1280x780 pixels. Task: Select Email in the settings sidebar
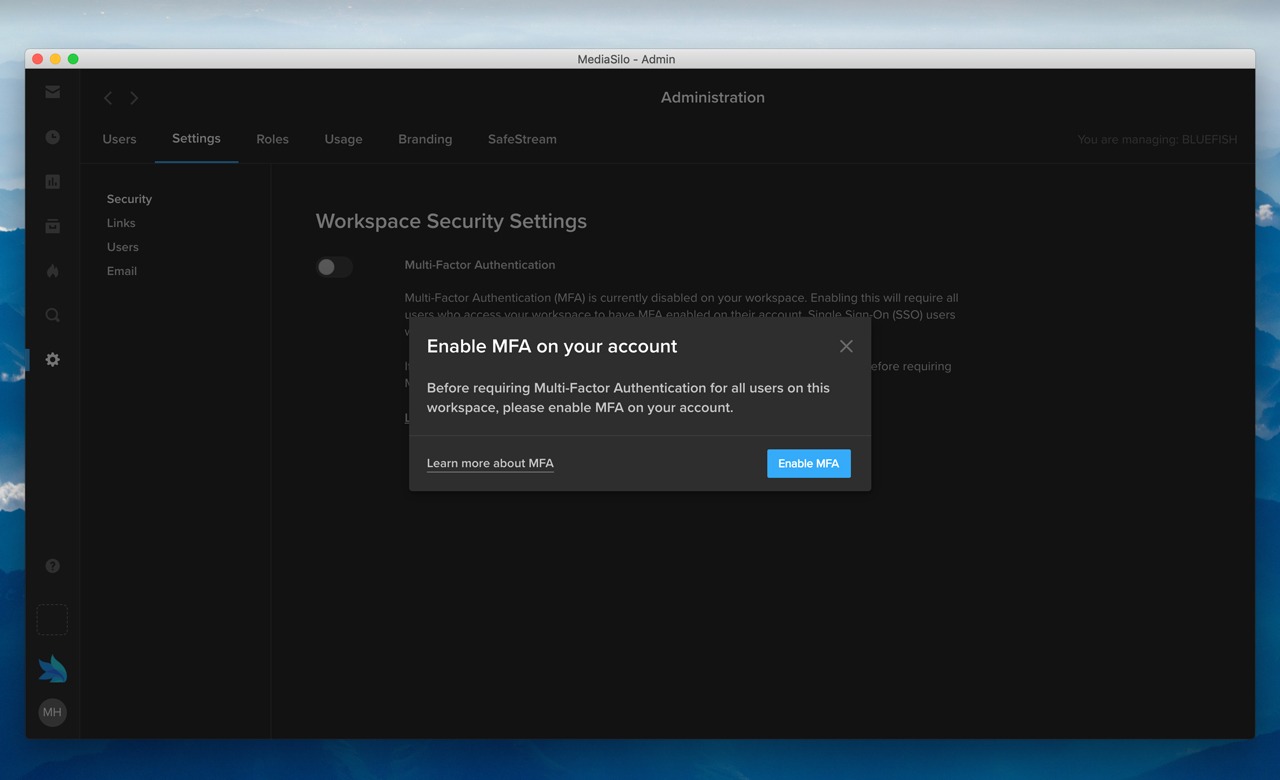(121, 270)
